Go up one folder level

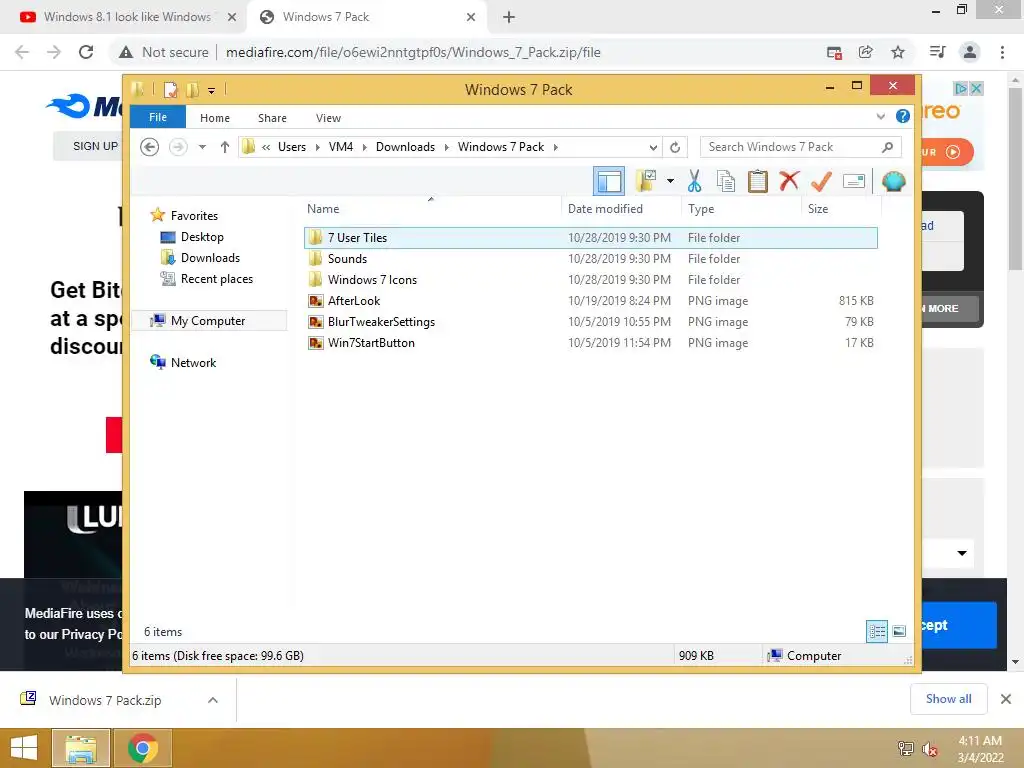point(225,147)
